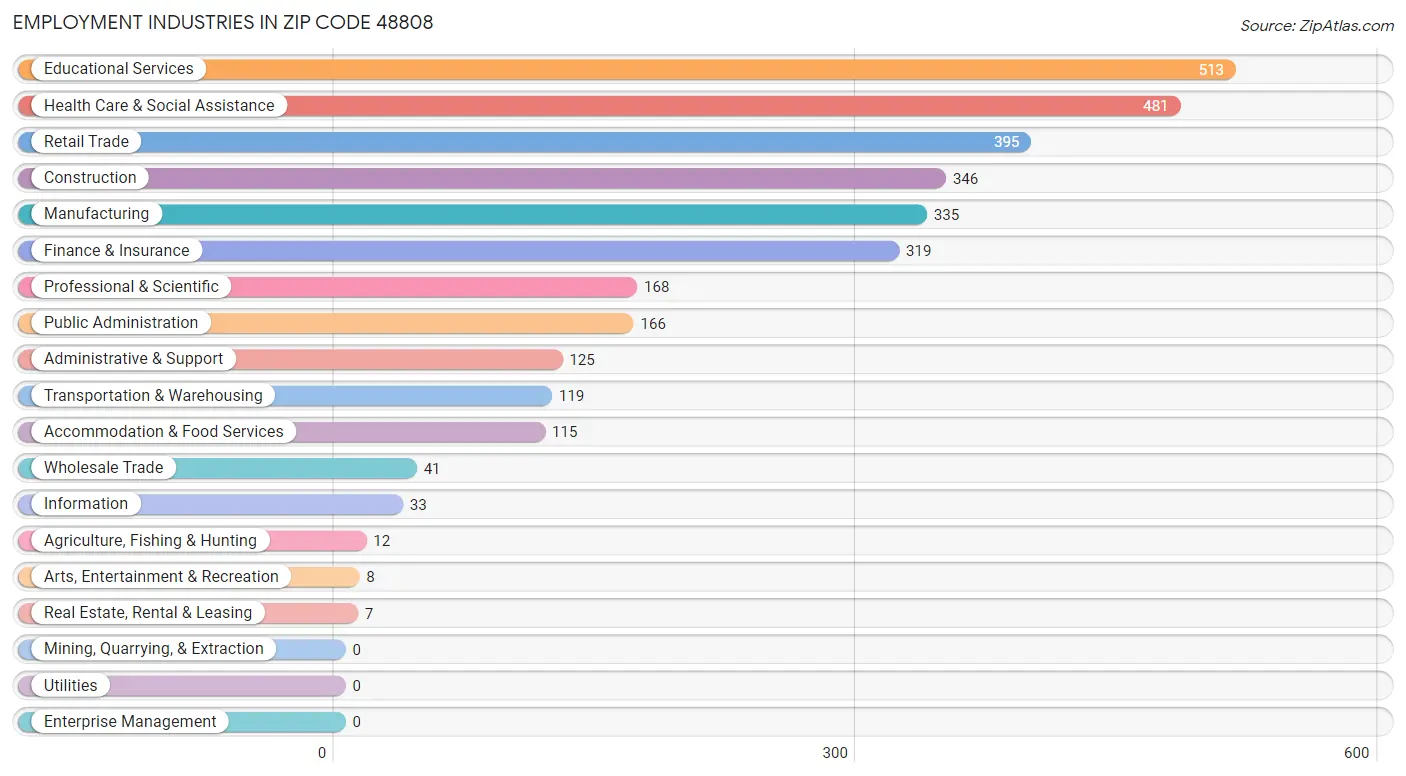This screenshot has height=776, width=1406.
Task: Click the value 41 next to Wholesale Trade
Action: (x=431, y=469)
